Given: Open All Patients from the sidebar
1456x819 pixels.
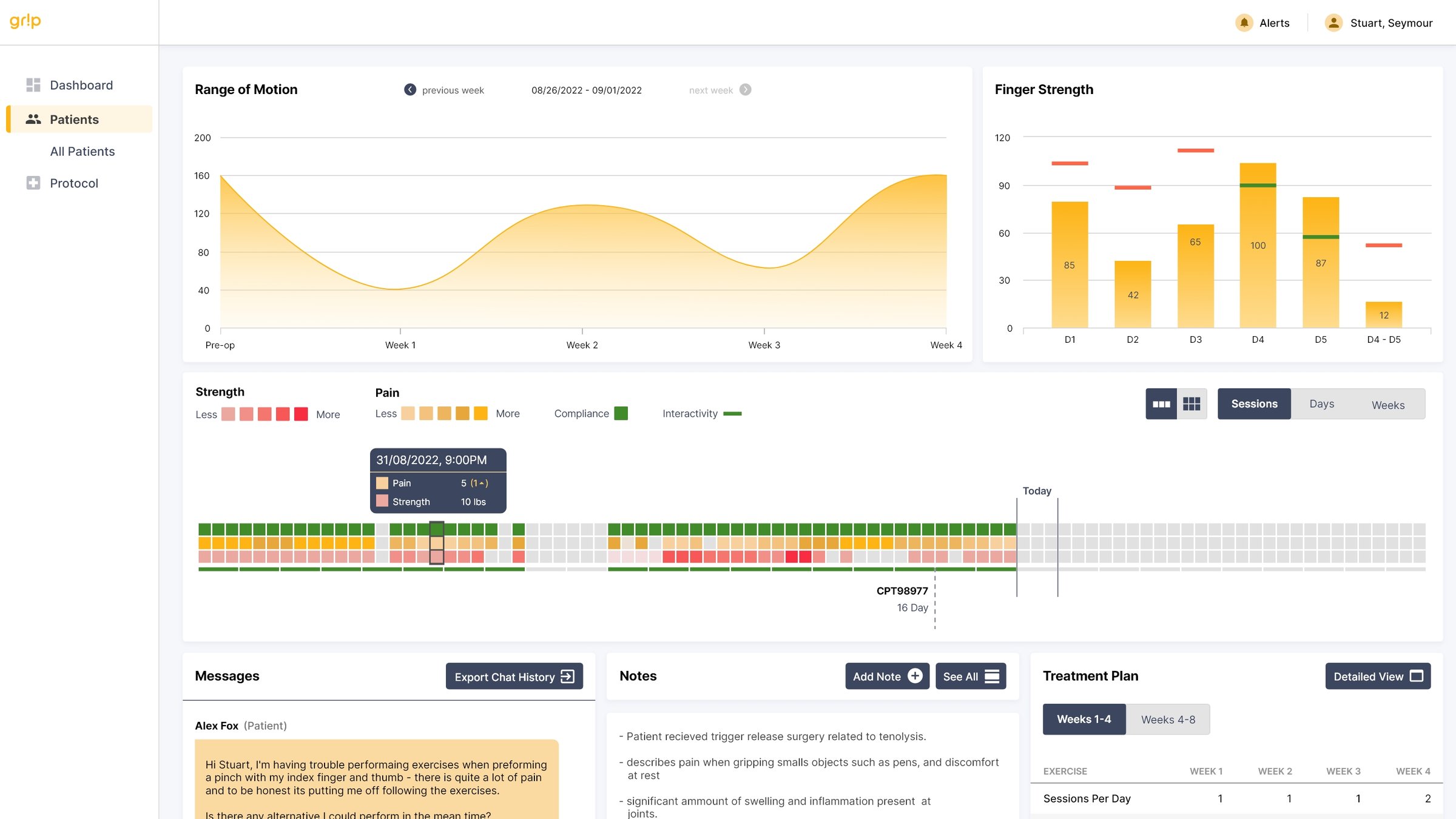Looking at the screenshot, I should click(x=82, y=151).
